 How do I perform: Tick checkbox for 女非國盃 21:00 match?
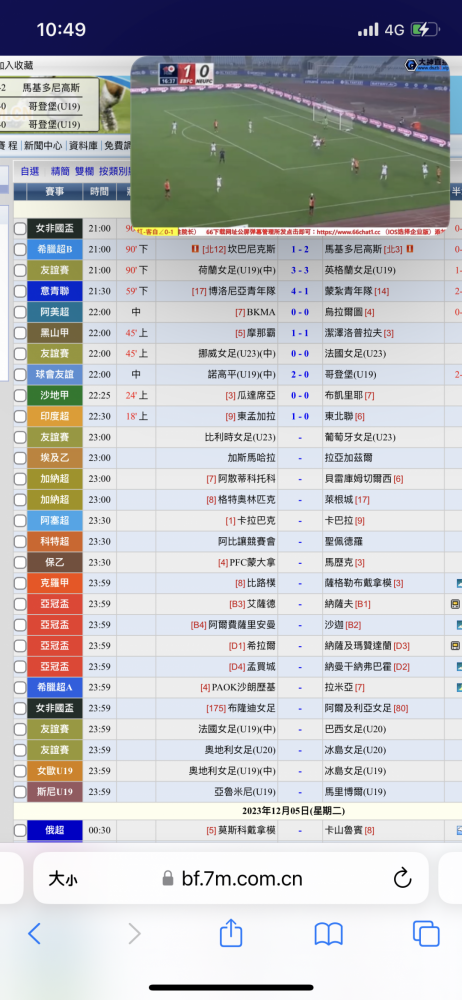(20, 229)
